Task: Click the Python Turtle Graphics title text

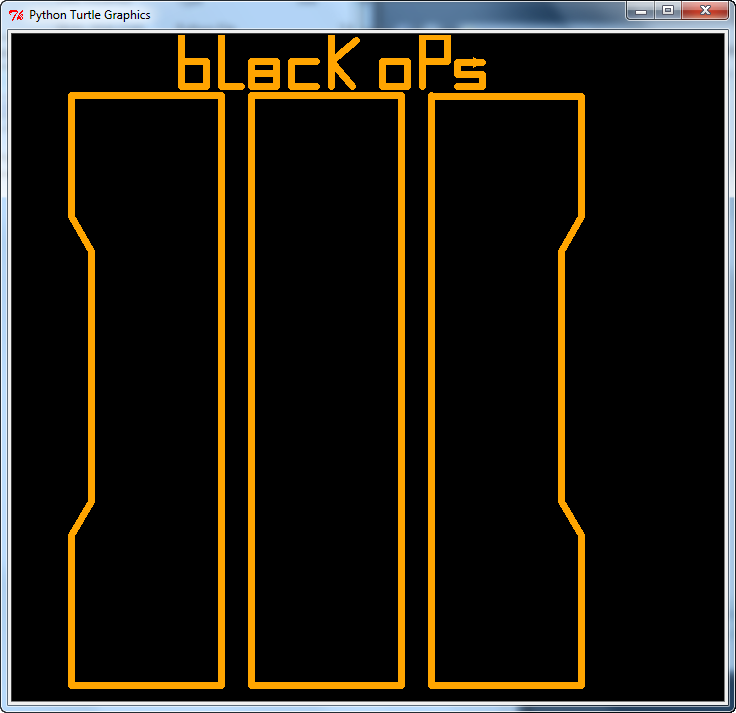Action: (90, 15)
